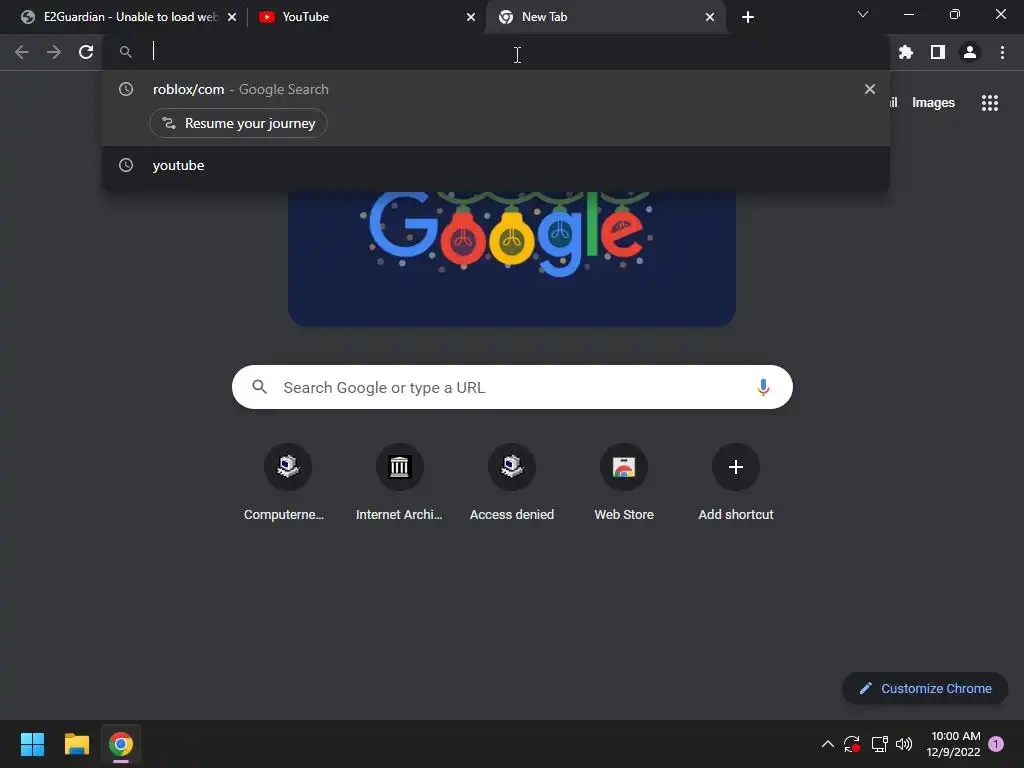The width and height of the screenshot is (1024, 768).
Task: Open the Windows Start menu
Action: click(x=32, y=744)
